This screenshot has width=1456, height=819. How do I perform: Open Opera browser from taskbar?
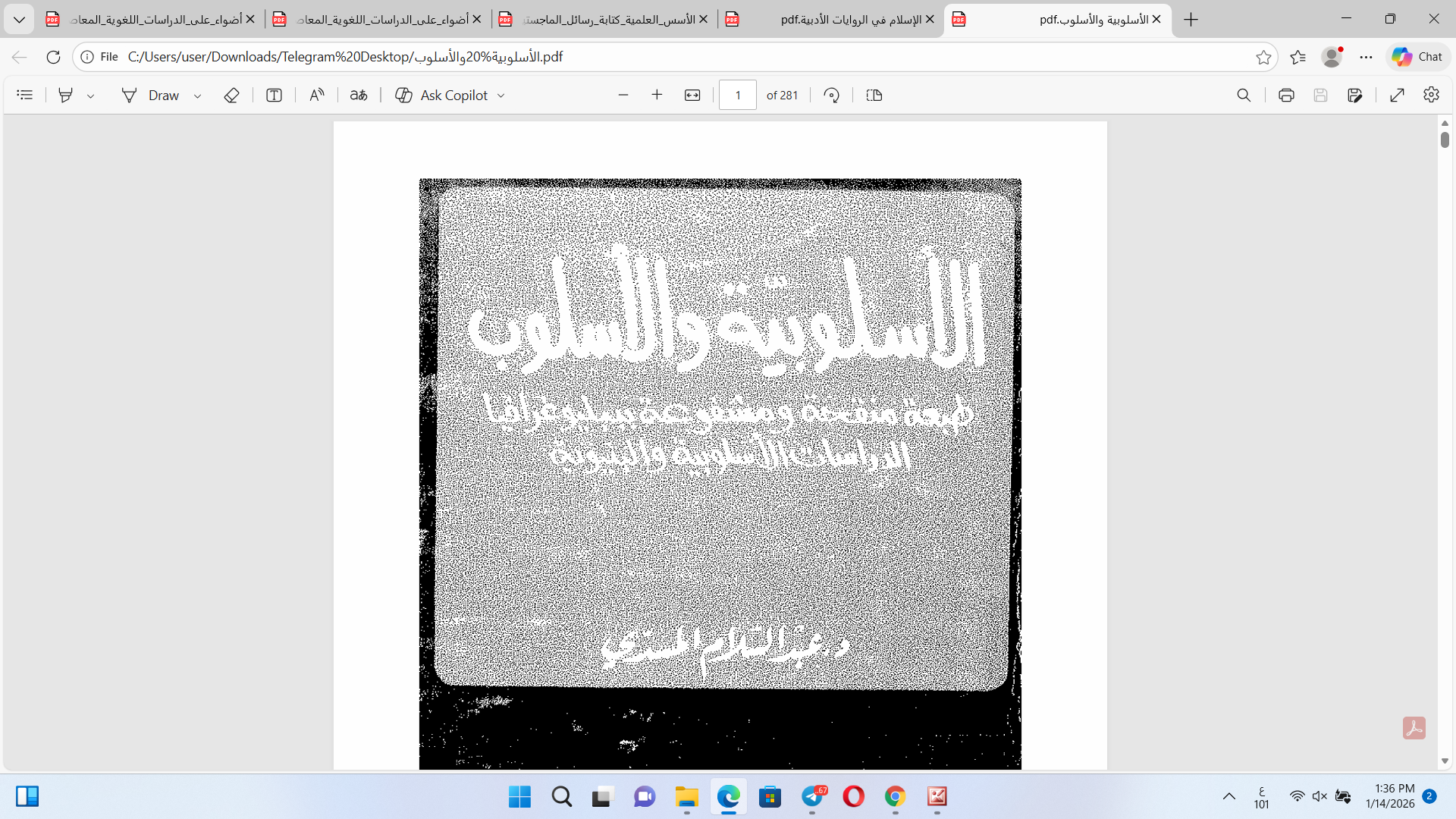point(853,796)
